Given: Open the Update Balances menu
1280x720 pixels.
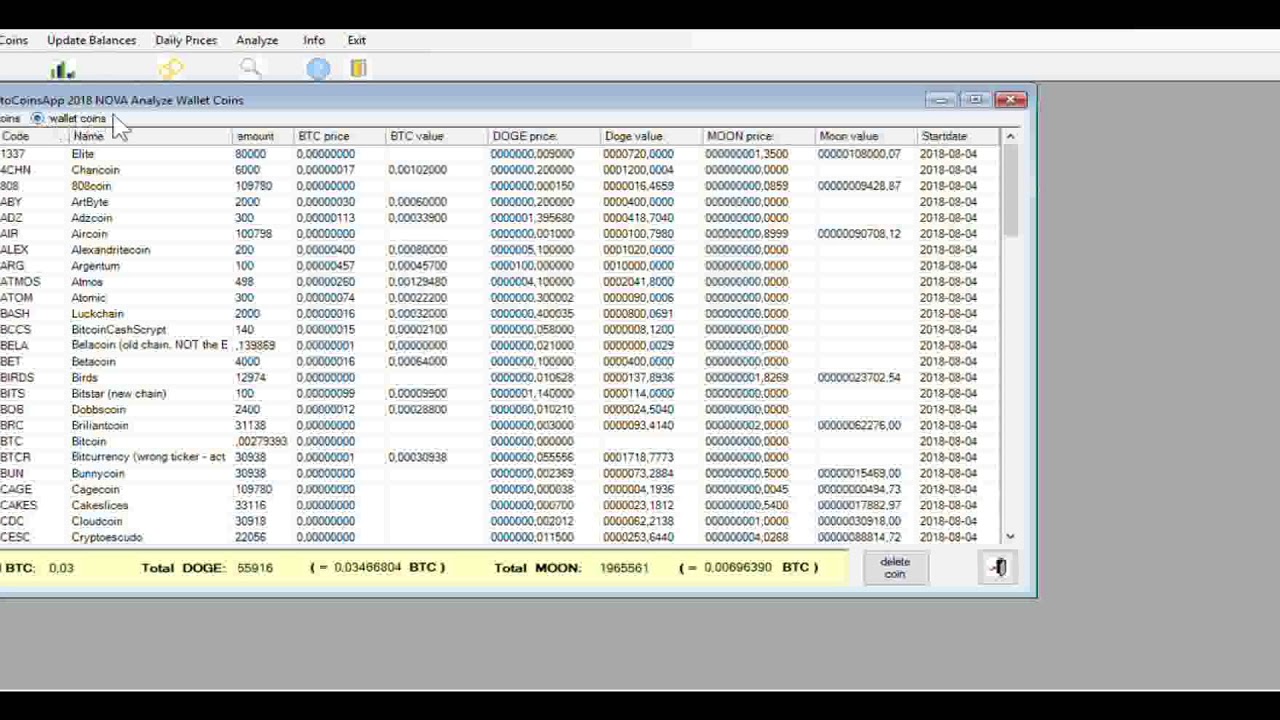Looking at the screenshot, I should 91,40.
